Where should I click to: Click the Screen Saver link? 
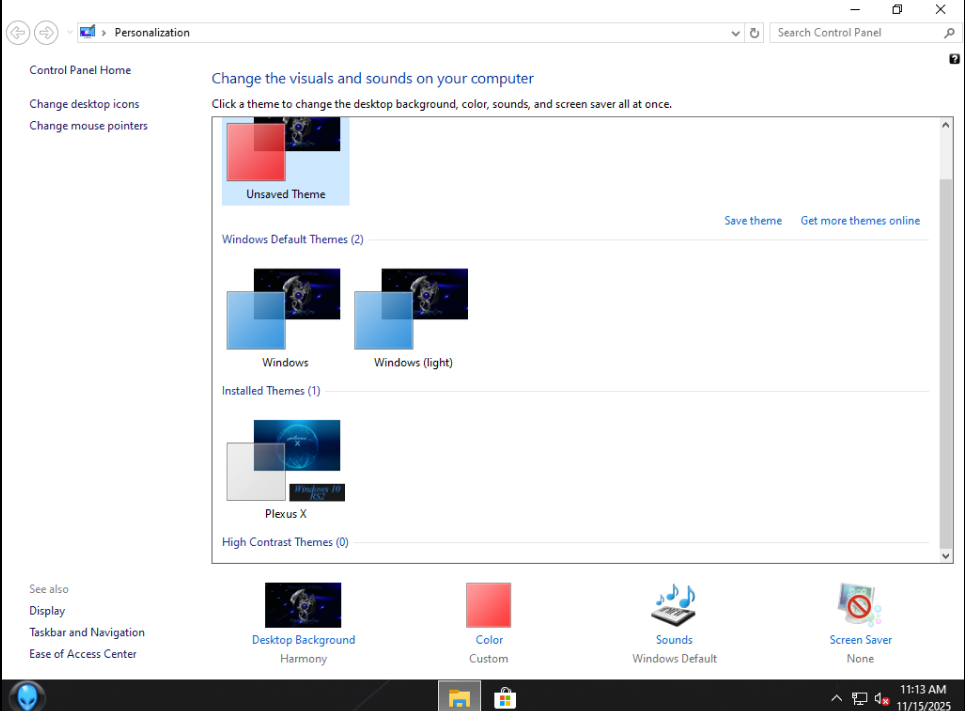click(x=860, y=640)
